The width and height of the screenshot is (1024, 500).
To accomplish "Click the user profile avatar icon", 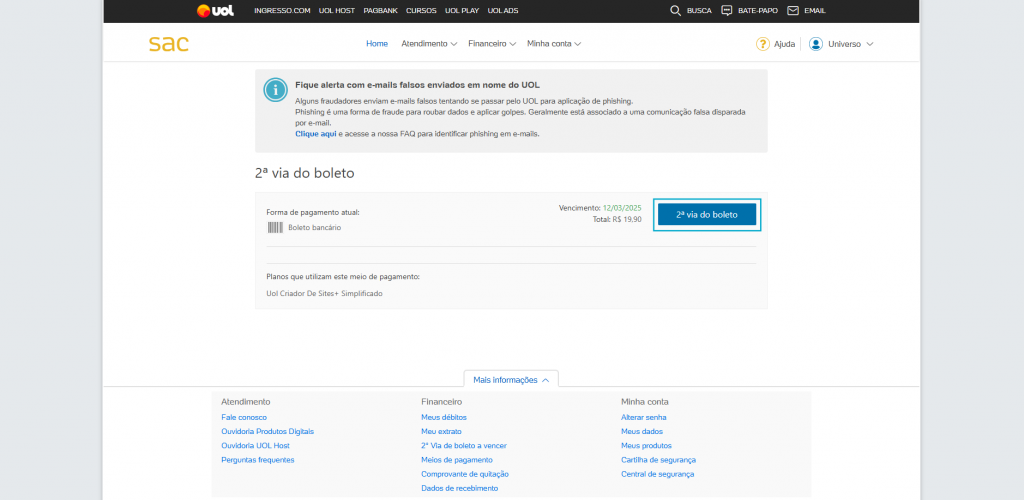I will point(816,44).
